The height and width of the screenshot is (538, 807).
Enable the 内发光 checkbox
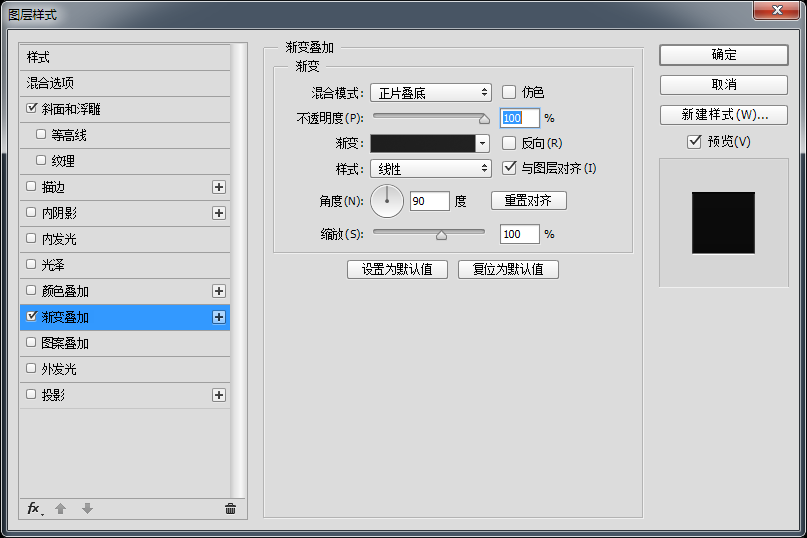[31, 238]
